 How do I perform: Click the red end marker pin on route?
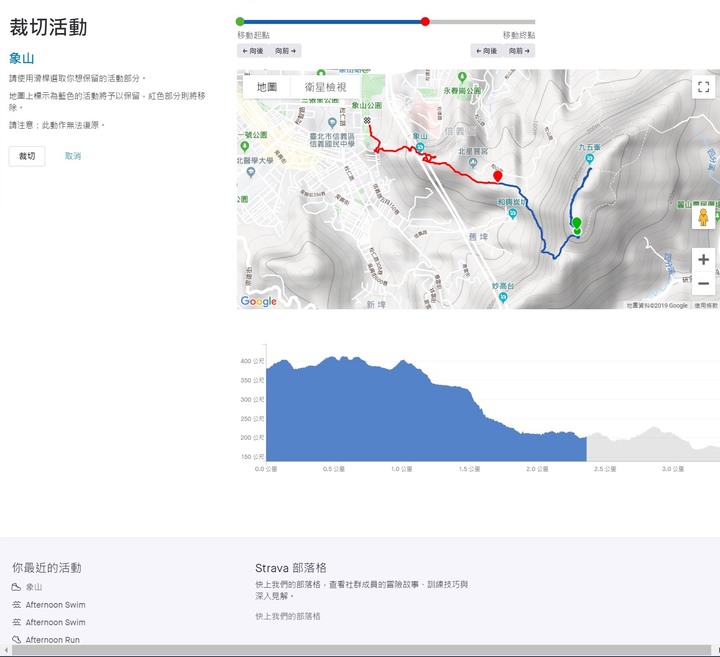(497, 176)
